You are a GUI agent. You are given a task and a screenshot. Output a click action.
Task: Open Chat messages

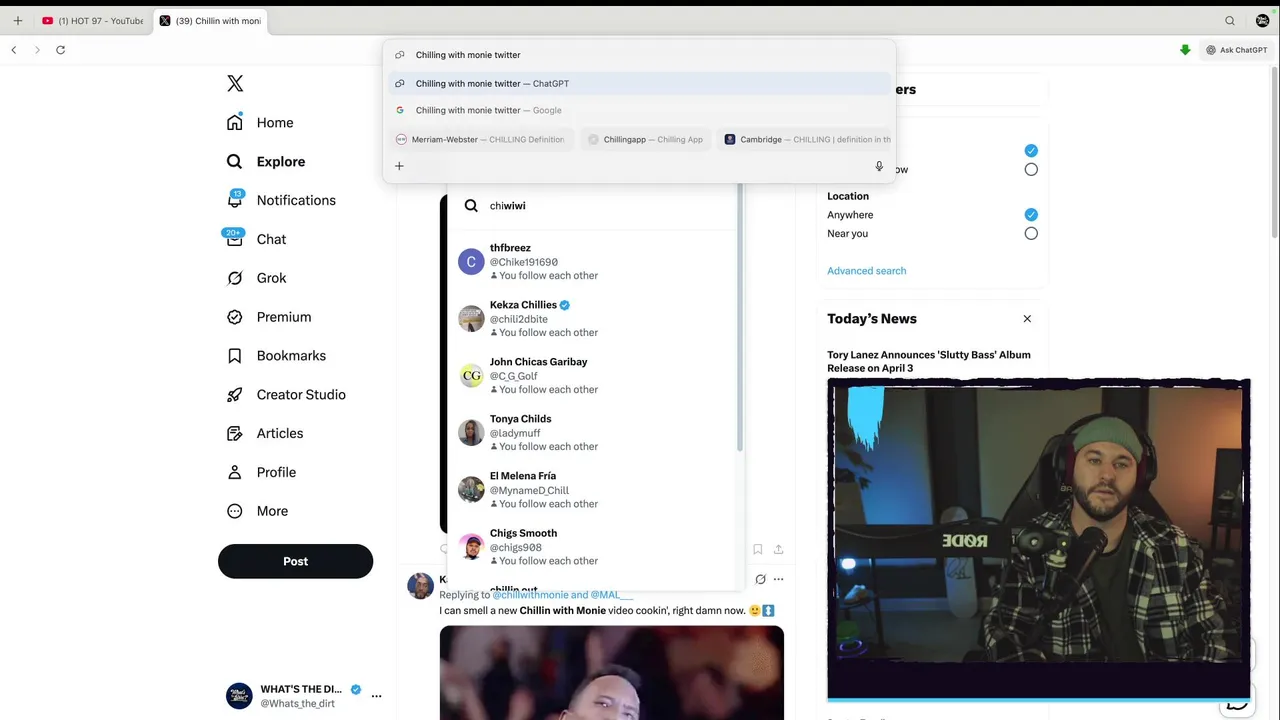pos(256,239)
